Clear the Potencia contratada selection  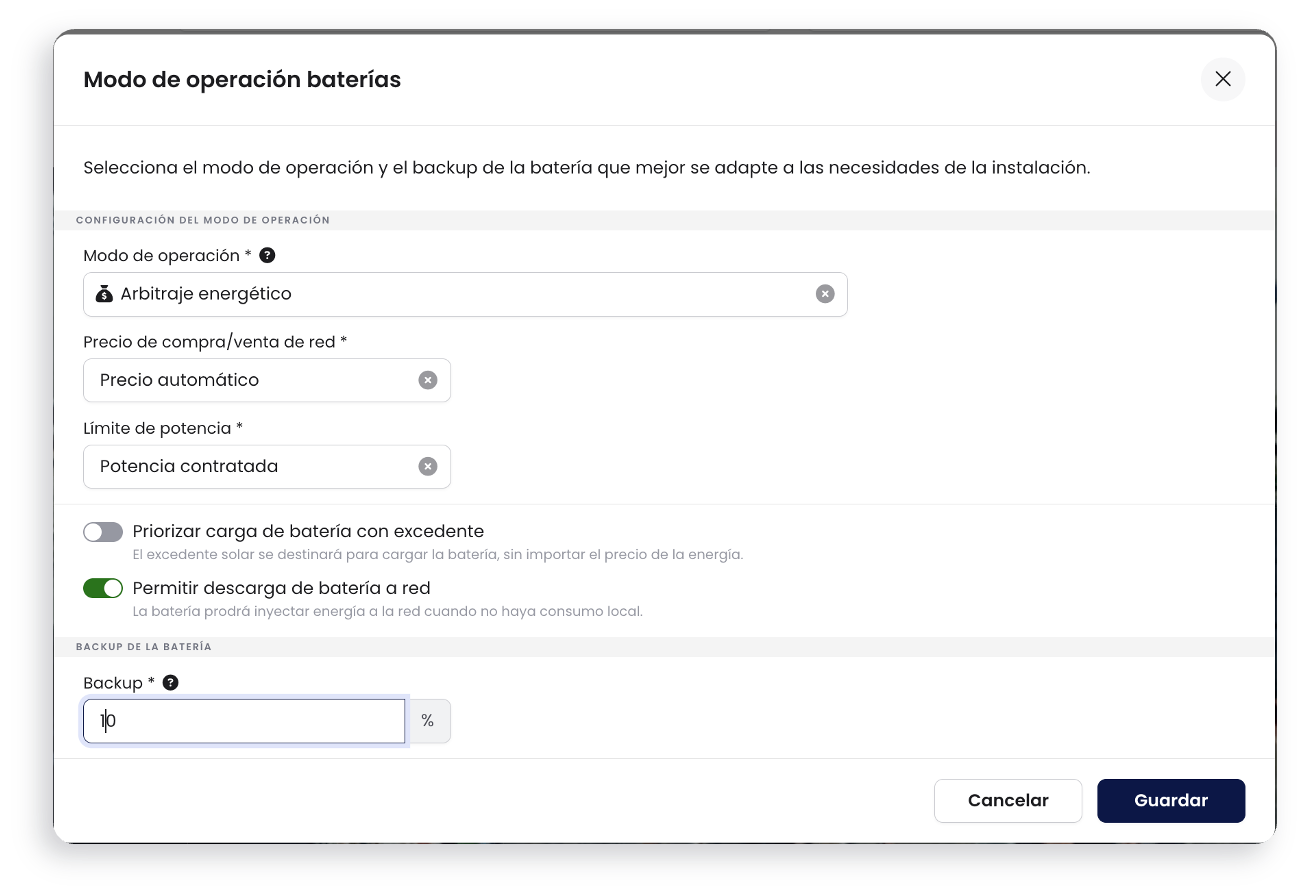(x=428, y=466)
